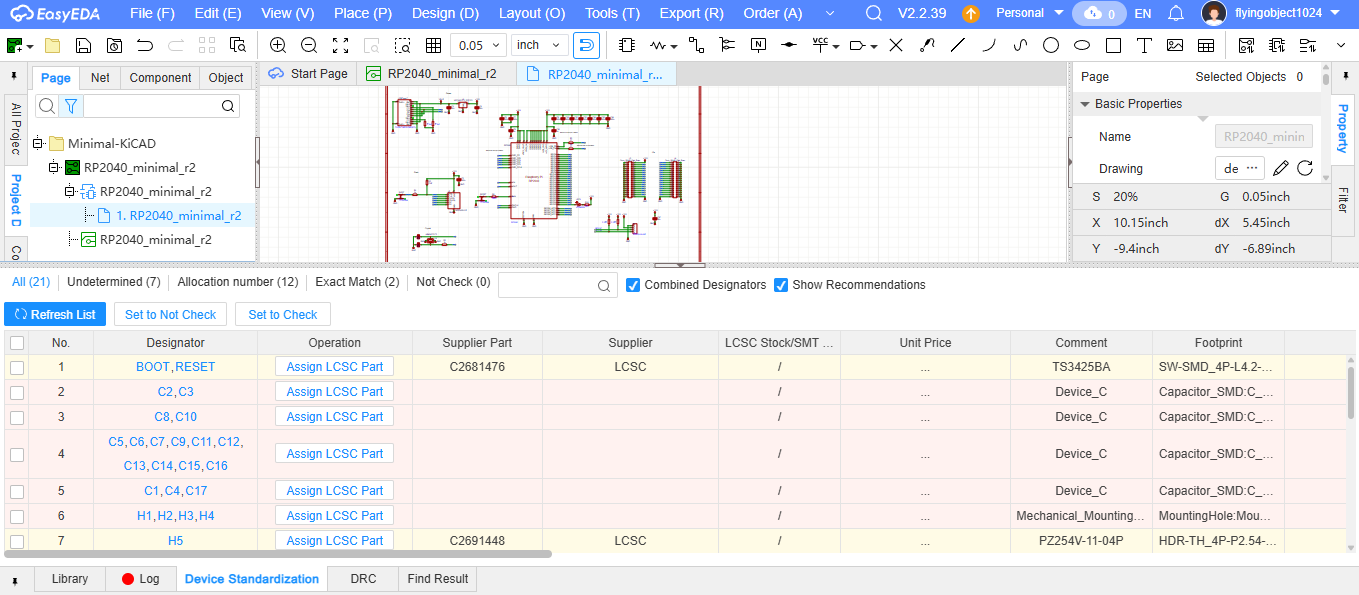Open the inch unit dropdown
This screenshot has width=1359, height=595.
[540, 46]
